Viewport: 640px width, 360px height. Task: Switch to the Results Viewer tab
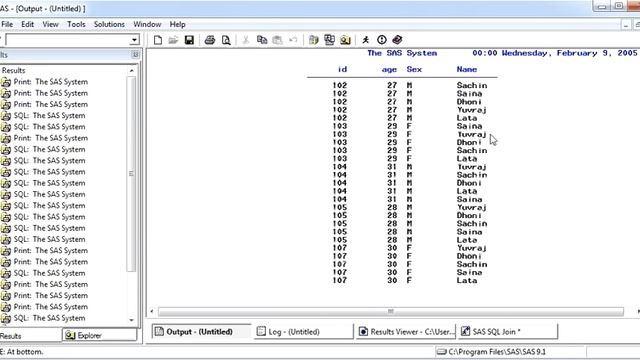[x=407, y=331]
